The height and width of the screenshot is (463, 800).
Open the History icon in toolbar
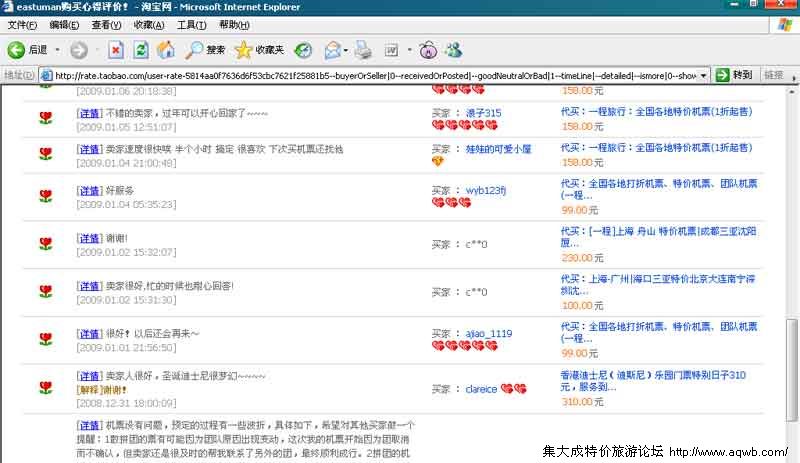[303, 50]
